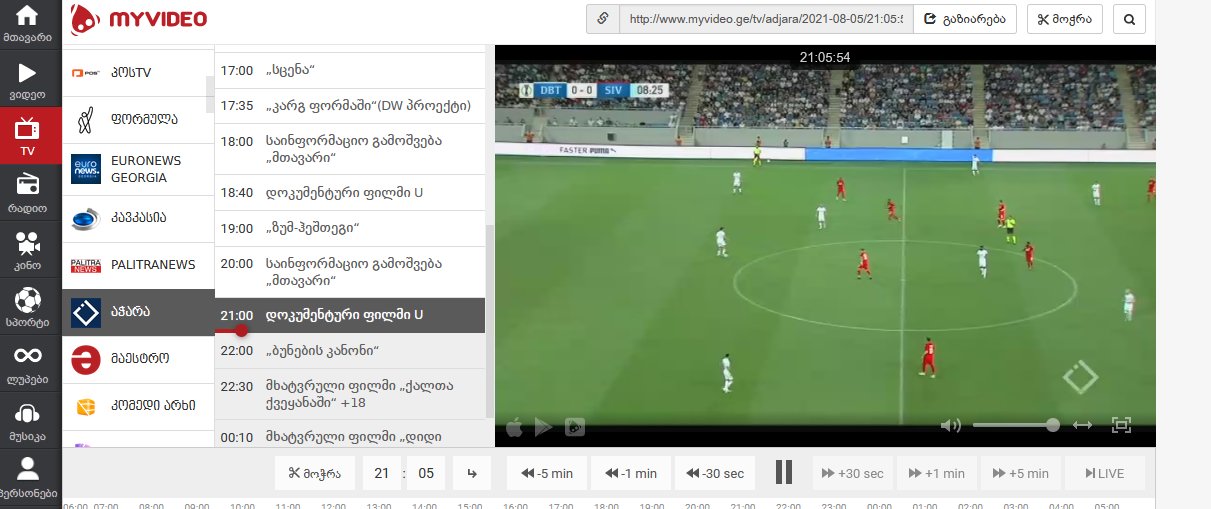Image resolution: width=1211 pixels, height=509 pixels.
Task: Open the 17:35 DW პროექტი program
Action: pyautogui.click(x=350, y=105)
